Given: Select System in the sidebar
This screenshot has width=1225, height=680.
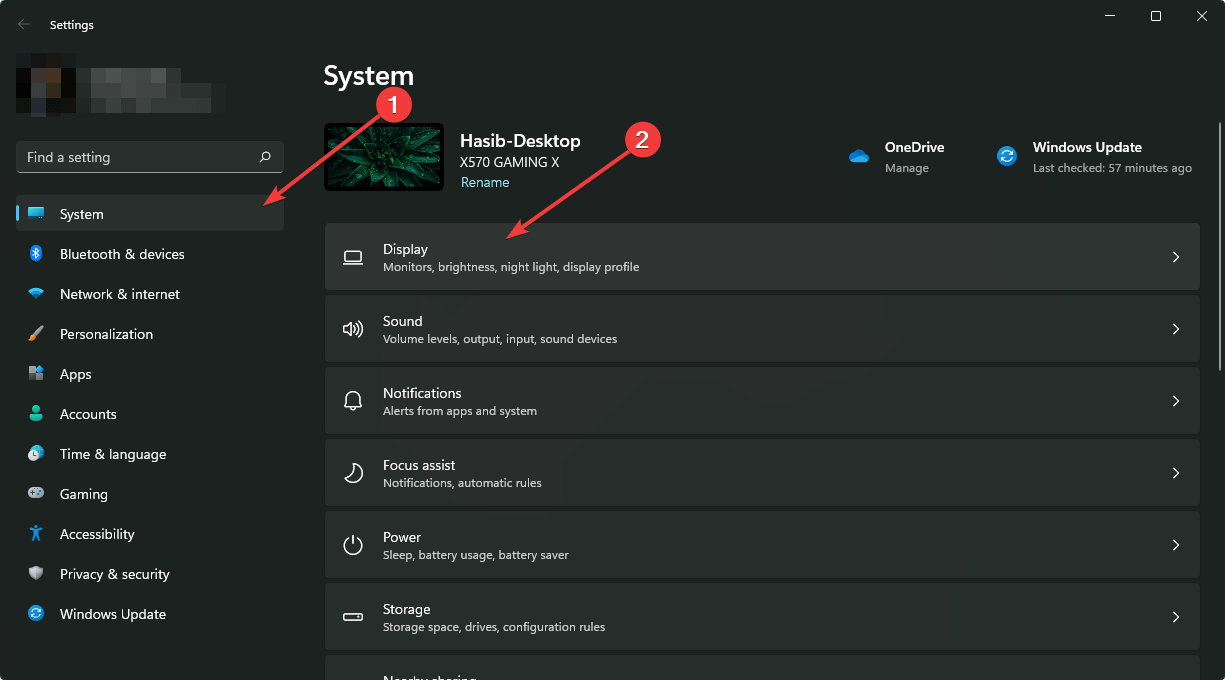Looking at the screenshot, I should pyautogui.click(x=150, y=214).
